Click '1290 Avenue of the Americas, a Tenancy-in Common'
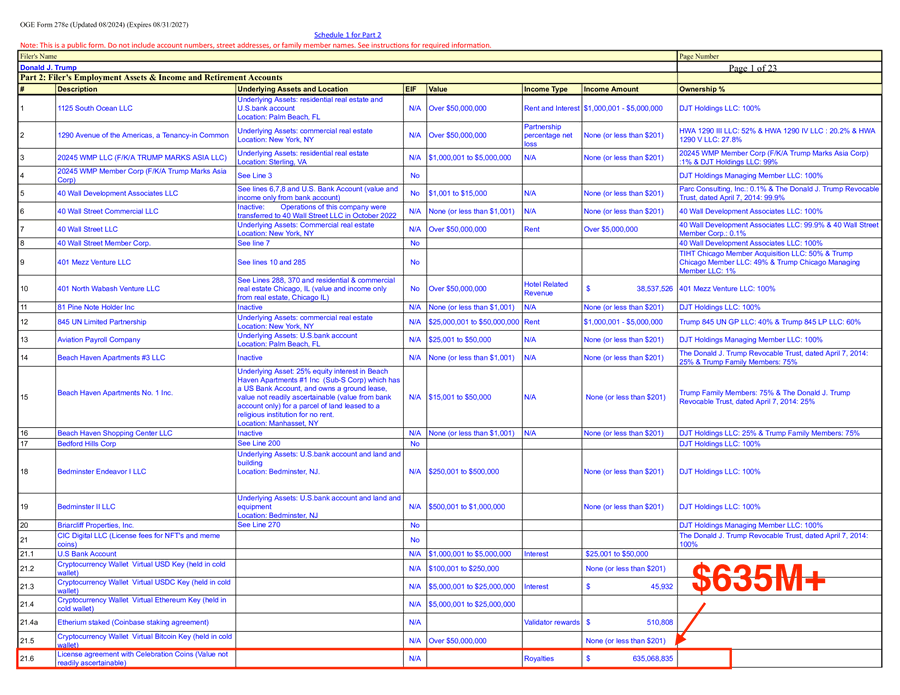 [x=143, y=135]
